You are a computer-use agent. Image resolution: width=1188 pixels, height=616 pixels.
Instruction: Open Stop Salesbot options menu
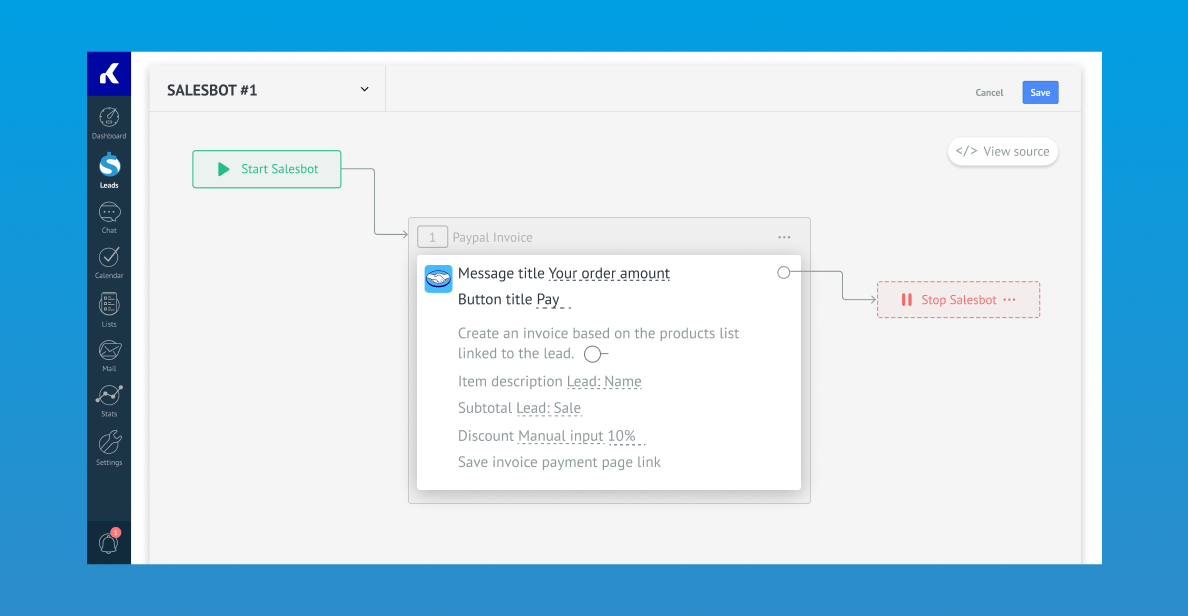(1009, 300)
